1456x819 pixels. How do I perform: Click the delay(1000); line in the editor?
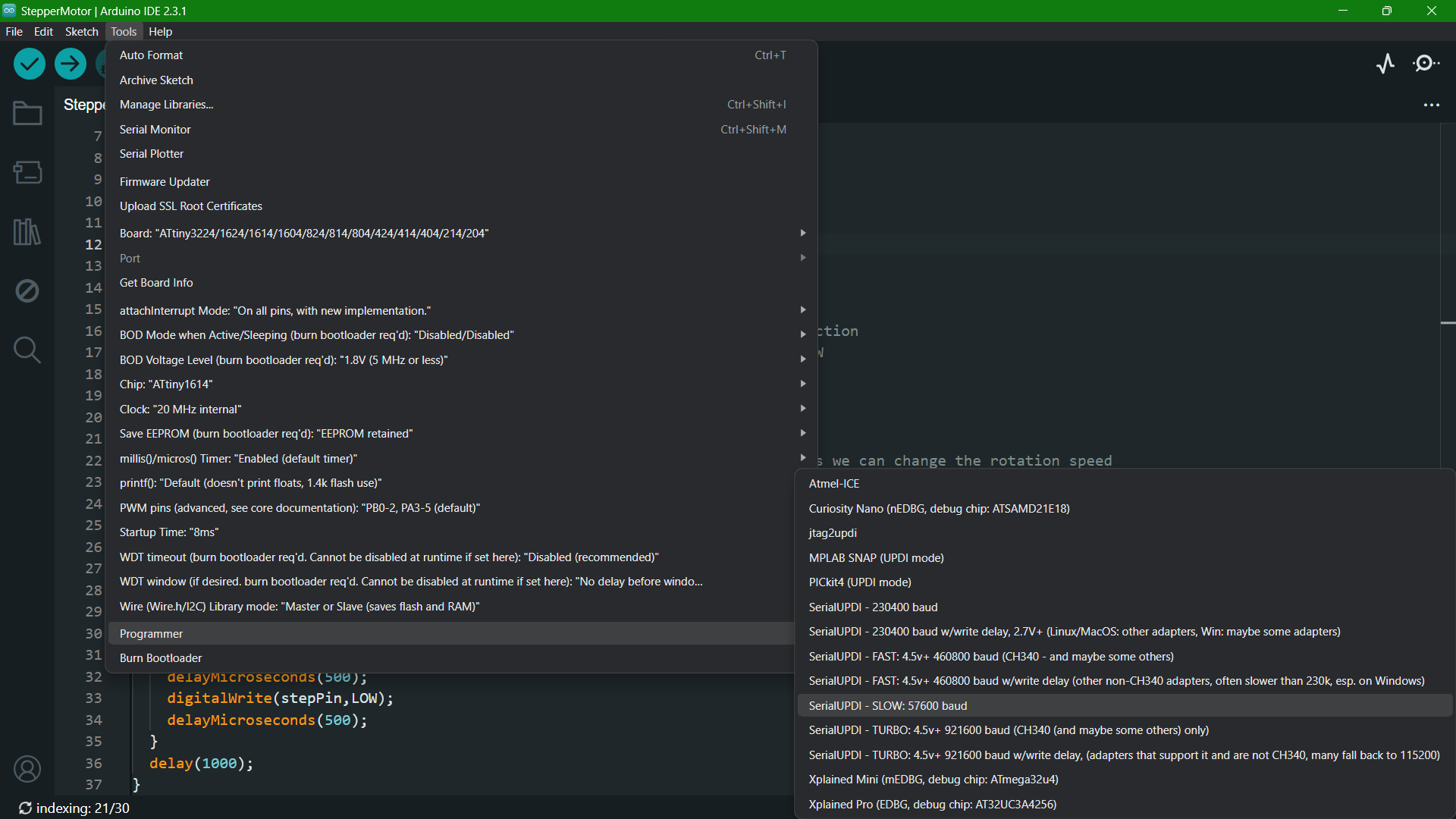(201, 764)
